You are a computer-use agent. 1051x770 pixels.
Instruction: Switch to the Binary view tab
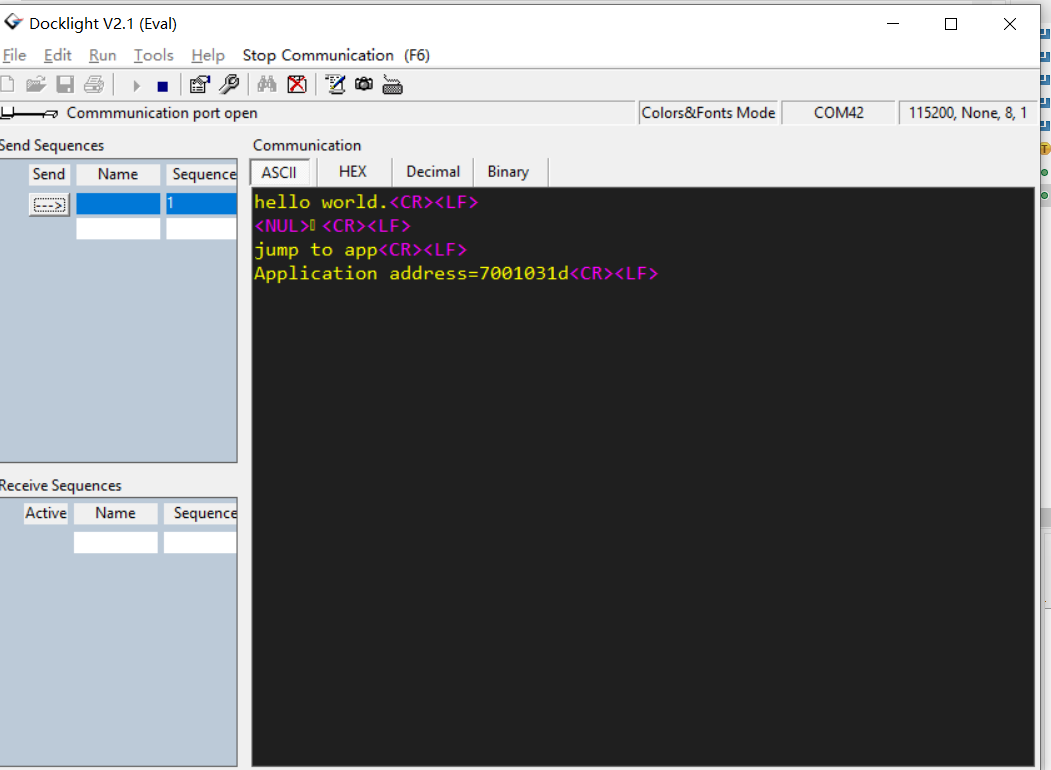coord(509,171)
